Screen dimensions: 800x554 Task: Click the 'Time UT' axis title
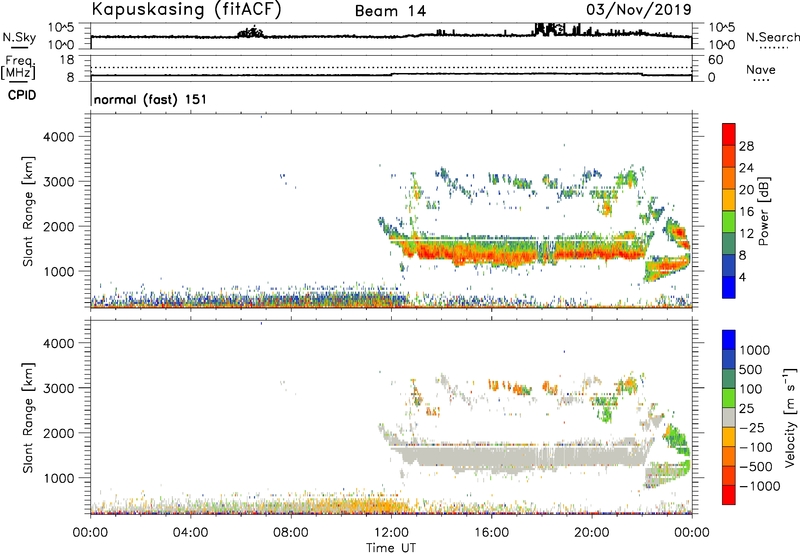(x=391, y=548)
